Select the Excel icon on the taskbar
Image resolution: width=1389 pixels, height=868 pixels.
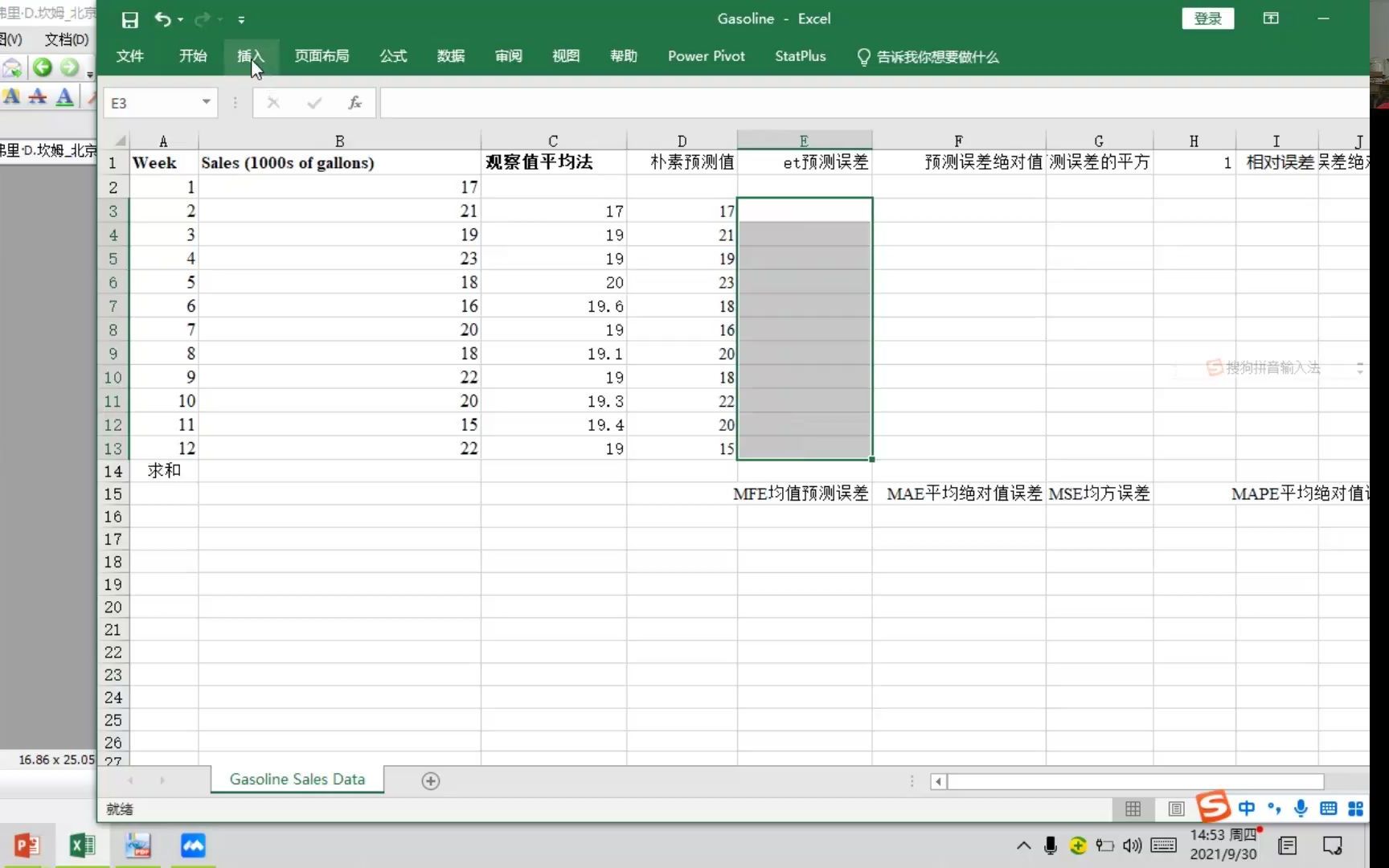tap(81, 845)
